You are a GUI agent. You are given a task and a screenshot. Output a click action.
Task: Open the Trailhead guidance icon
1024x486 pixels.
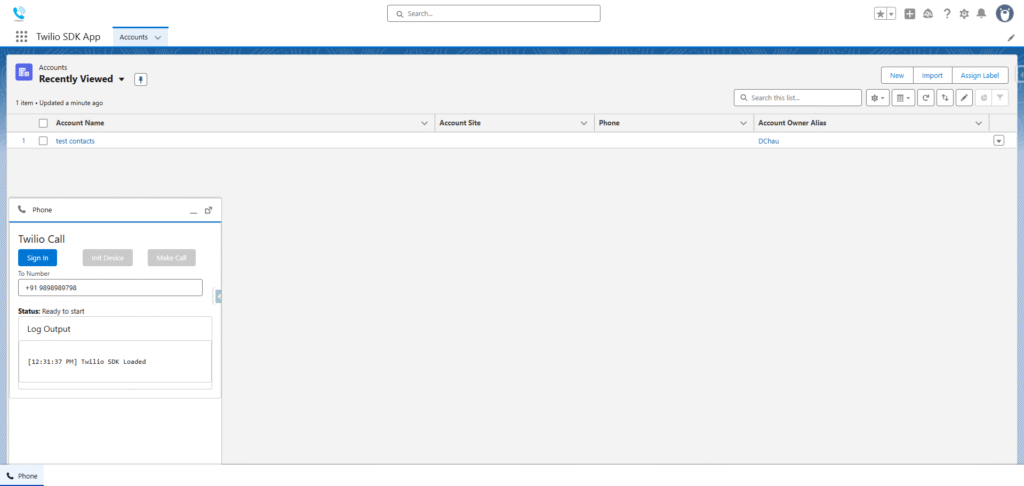(x=927, y=14)
